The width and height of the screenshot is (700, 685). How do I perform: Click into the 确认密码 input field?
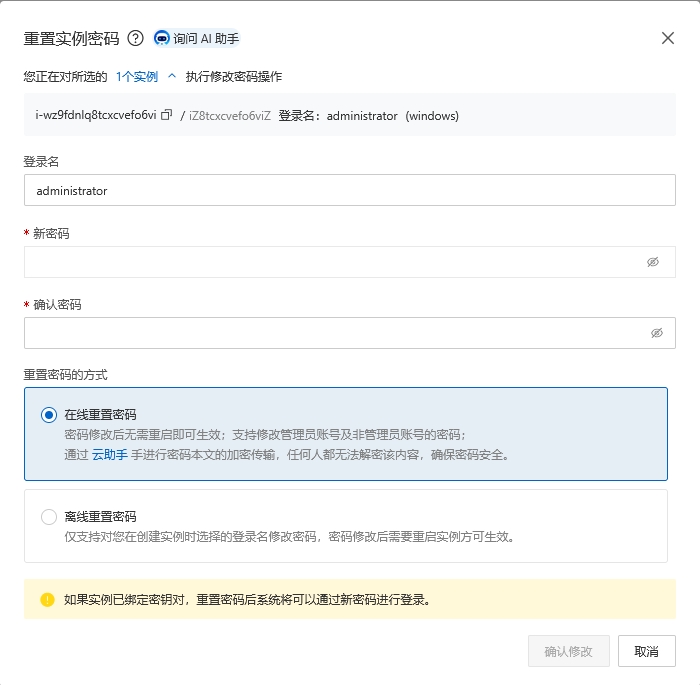click(x=350, y=333)
